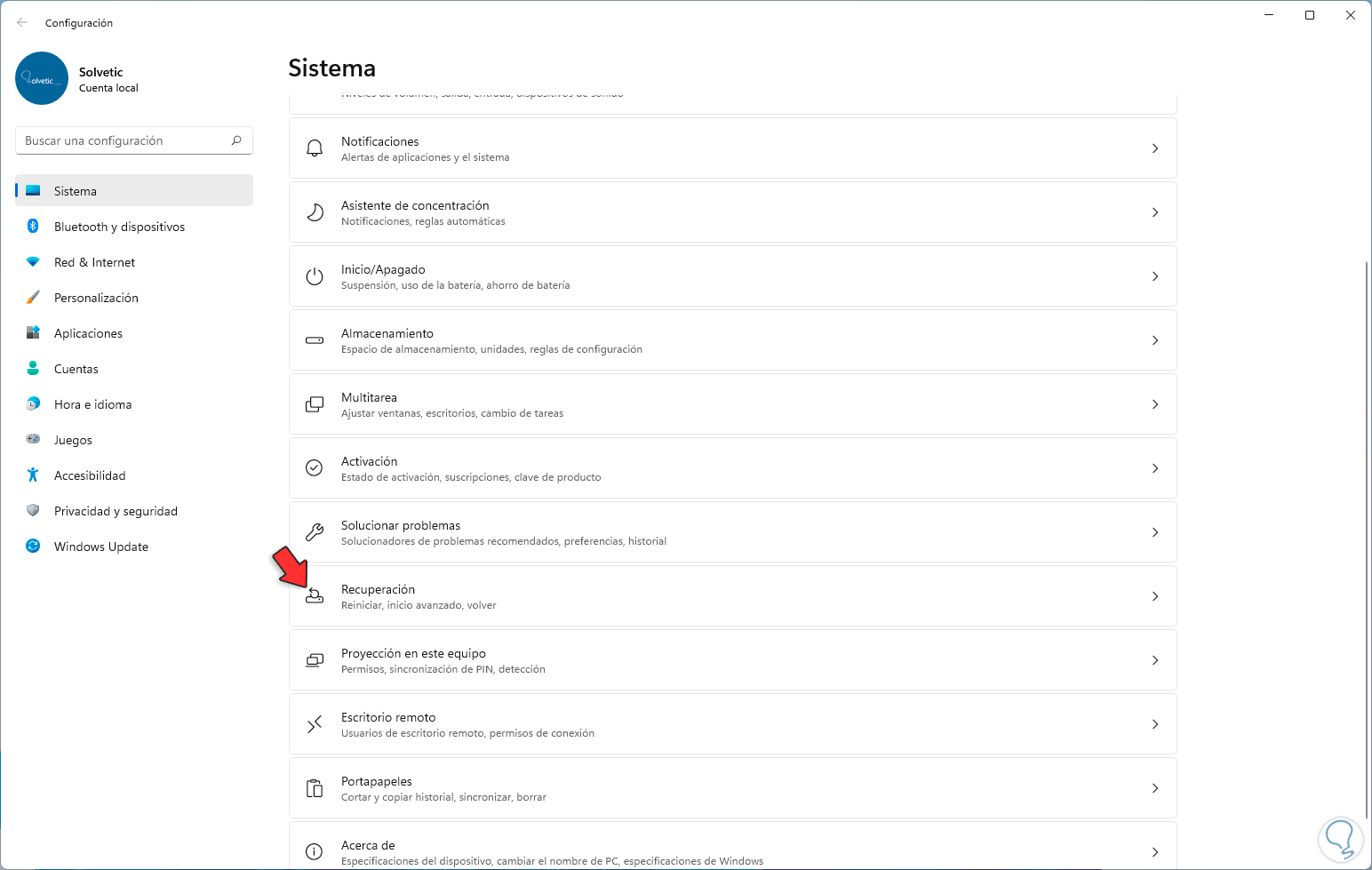Click the Inicio/Apagado power icon
This screenshot has height=870, width=1372.
(315, 276)
